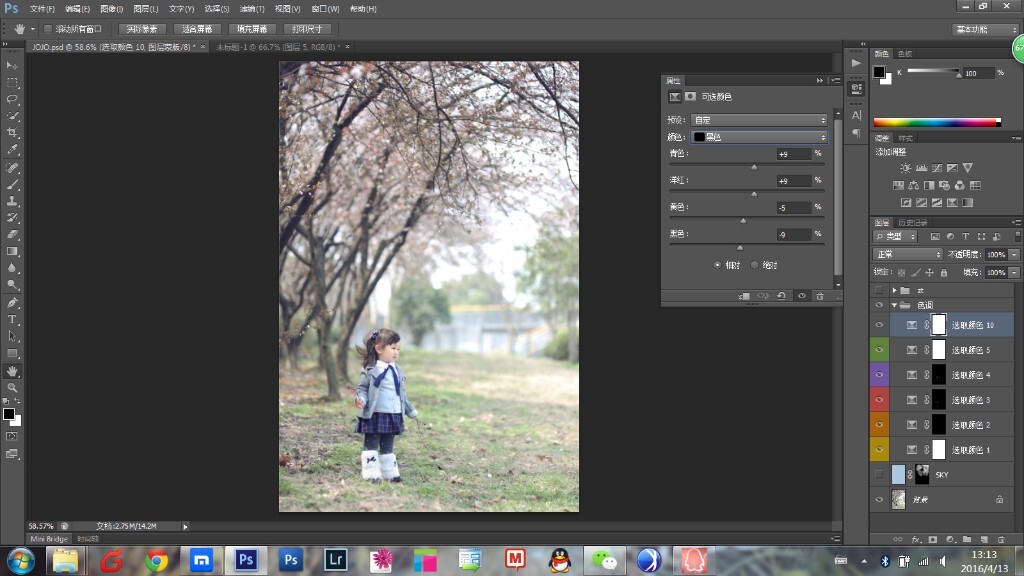Clip adjustment to layer below in Properties

(x=744, y=296)
